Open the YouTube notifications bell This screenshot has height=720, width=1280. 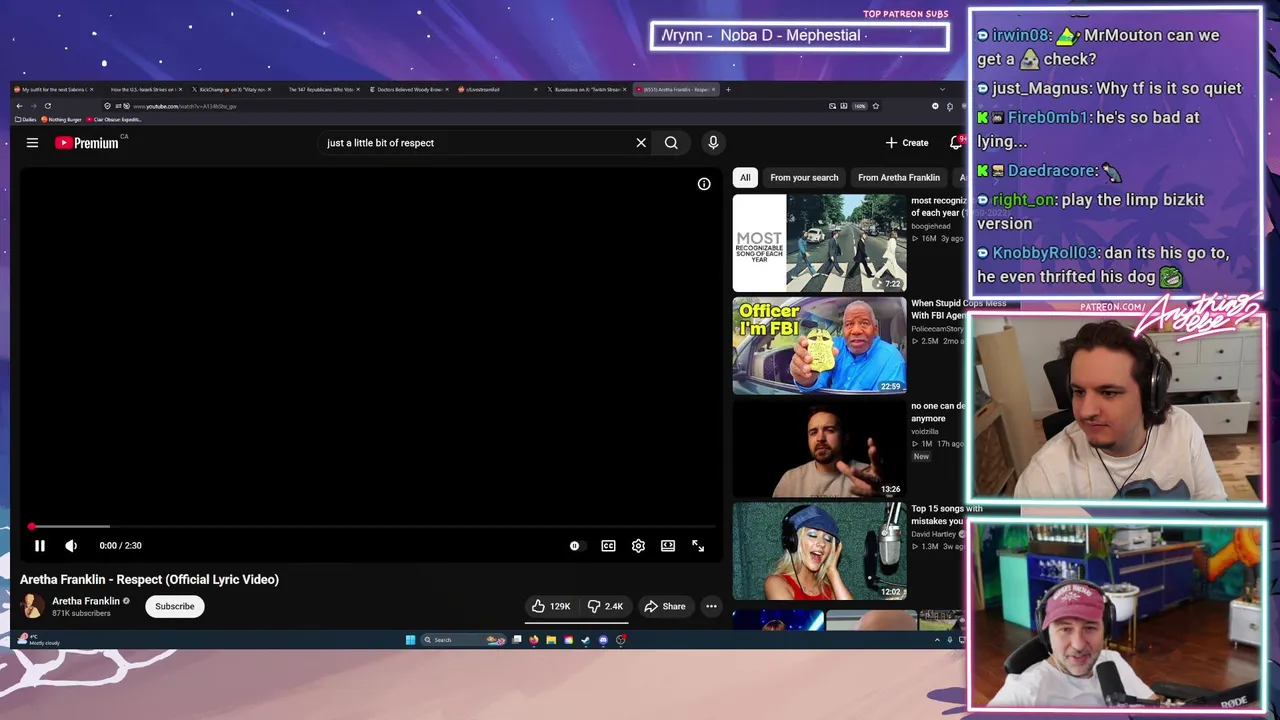(956, 143)
